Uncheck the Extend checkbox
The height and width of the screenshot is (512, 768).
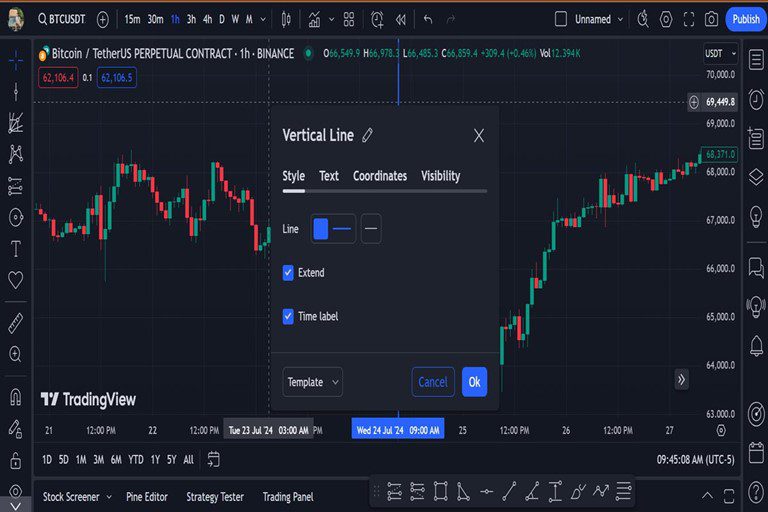pos(288,272)
